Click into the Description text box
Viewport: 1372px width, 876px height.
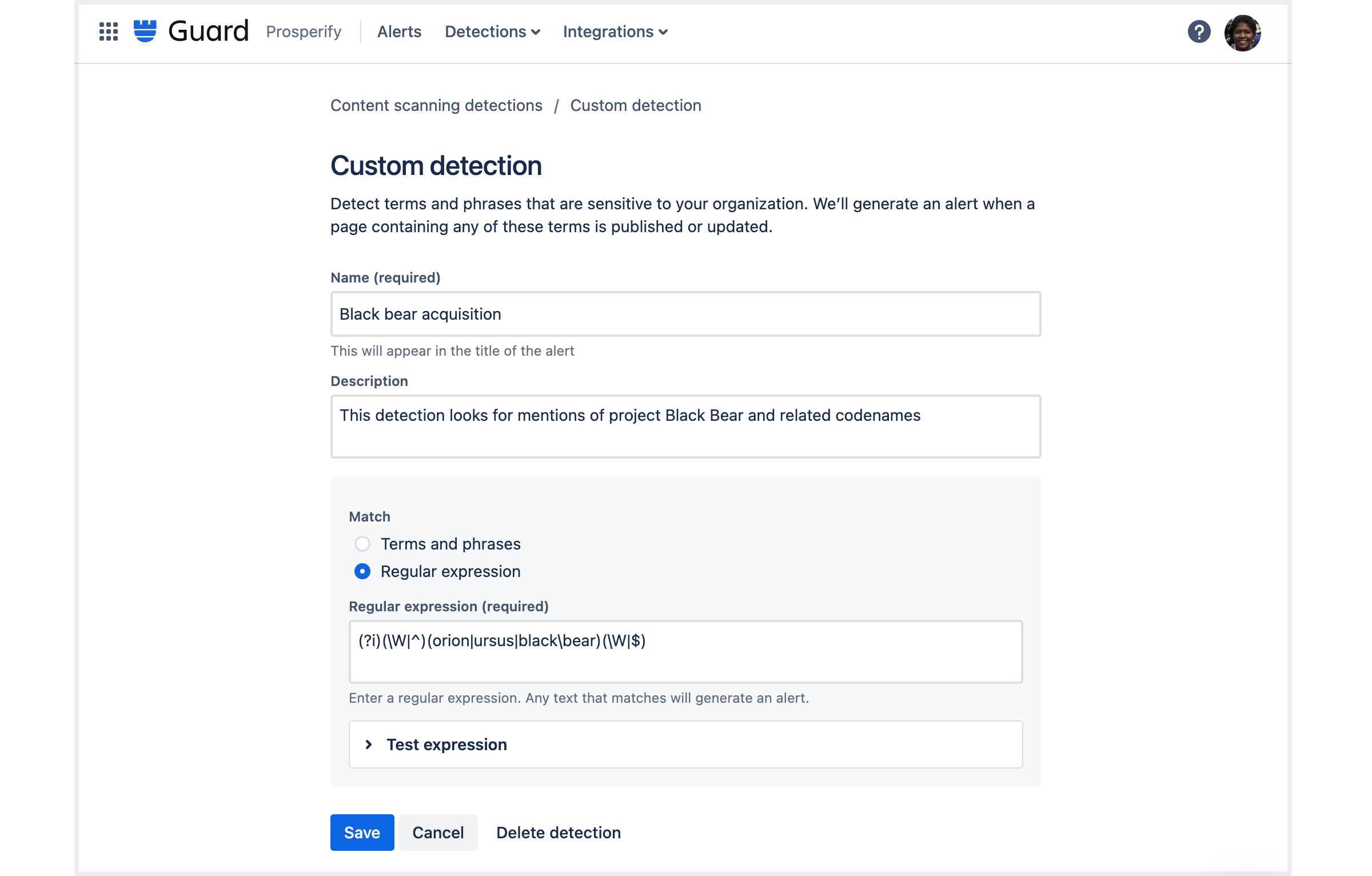[x=685, y=427]
